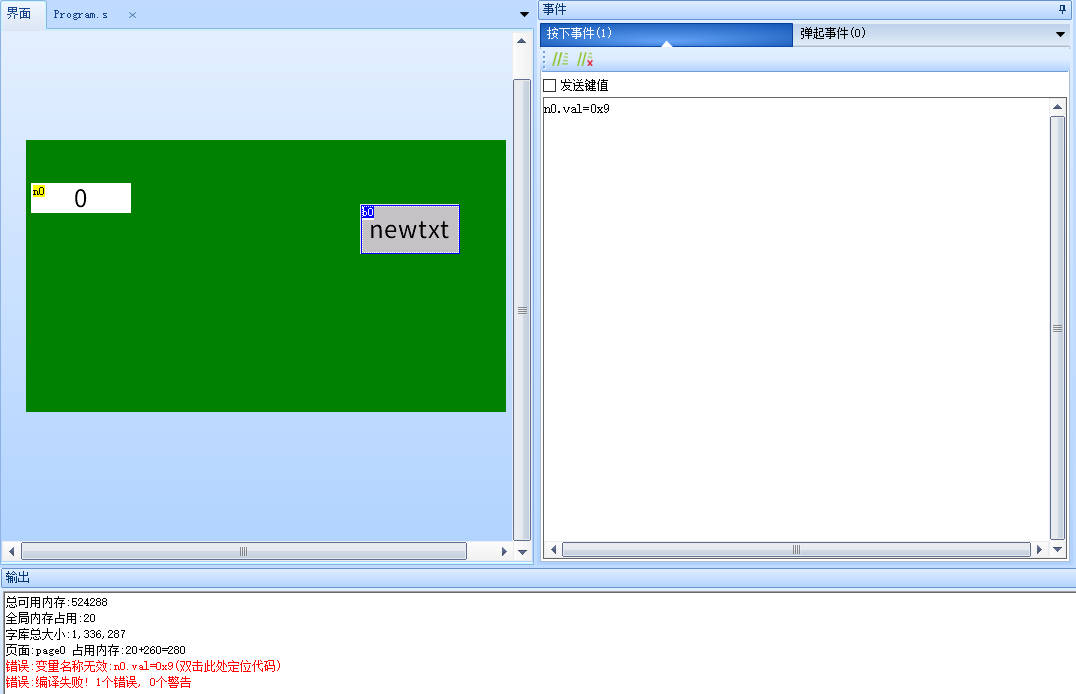Select the 界面 design tab
This screenshot has height=694, width=1076.
pos(19,14)
